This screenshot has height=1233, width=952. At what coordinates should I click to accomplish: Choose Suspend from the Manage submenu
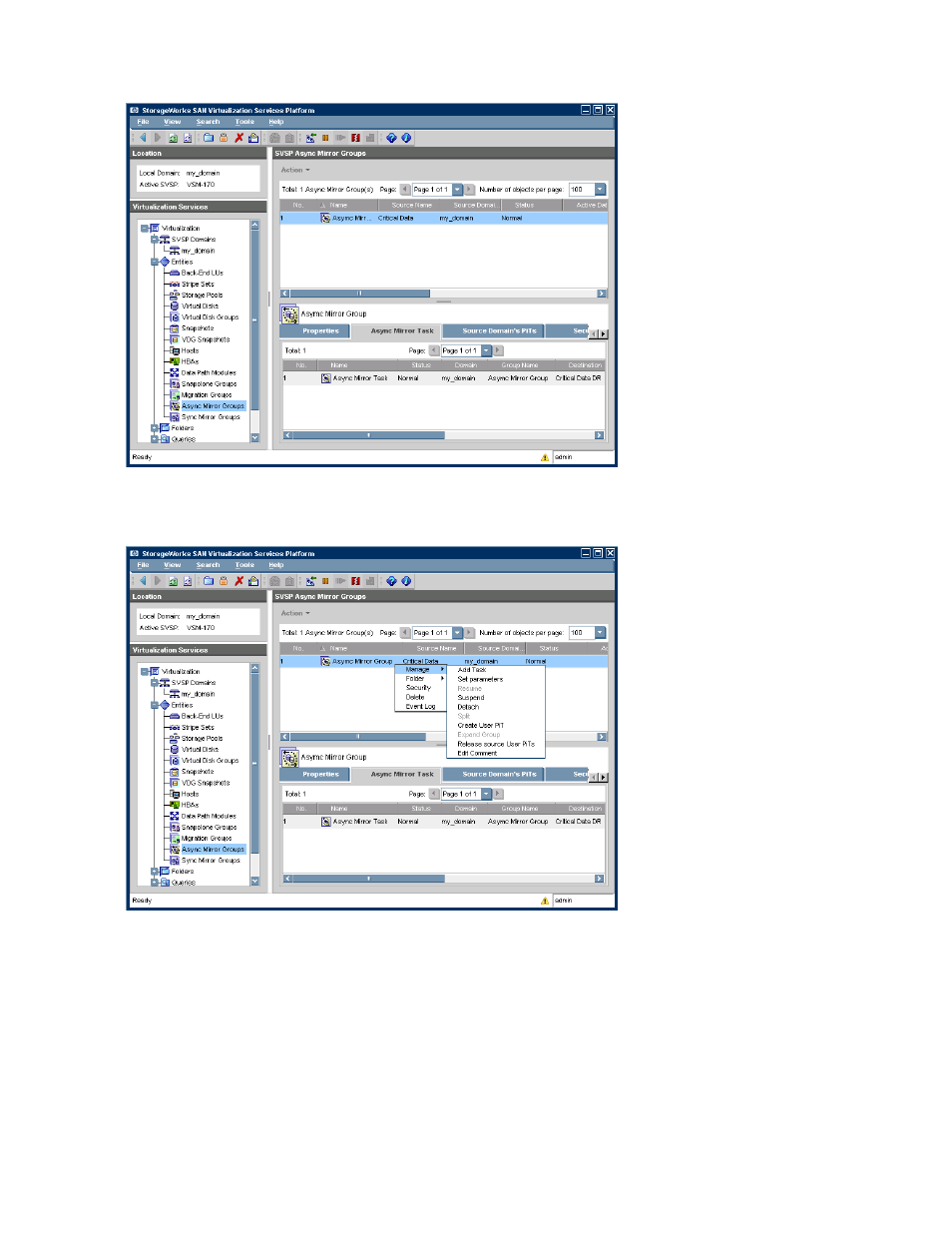(471, 698)
